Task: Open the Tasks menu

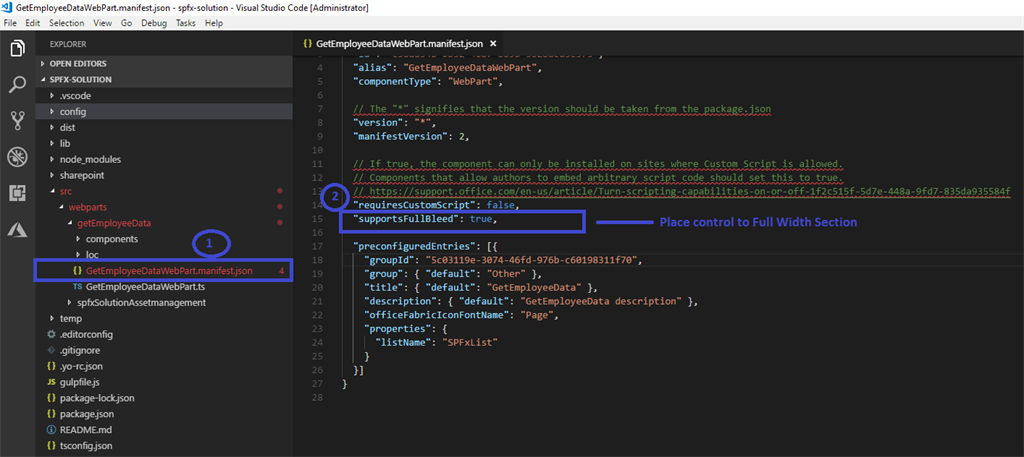Action: point(185,23)
